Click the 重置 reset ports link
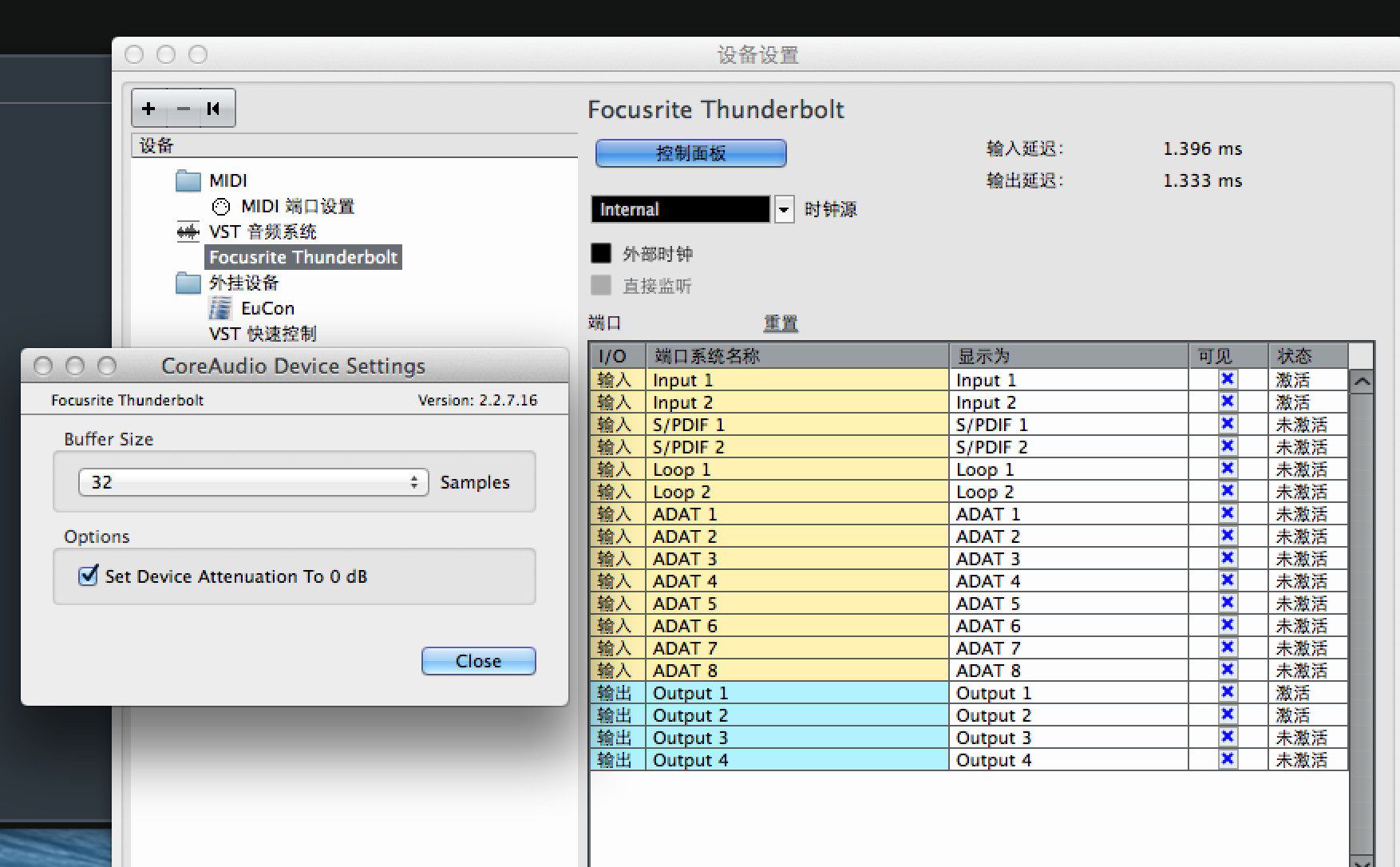This screenshot has height=867, width=1400. [x=780, y=323]
